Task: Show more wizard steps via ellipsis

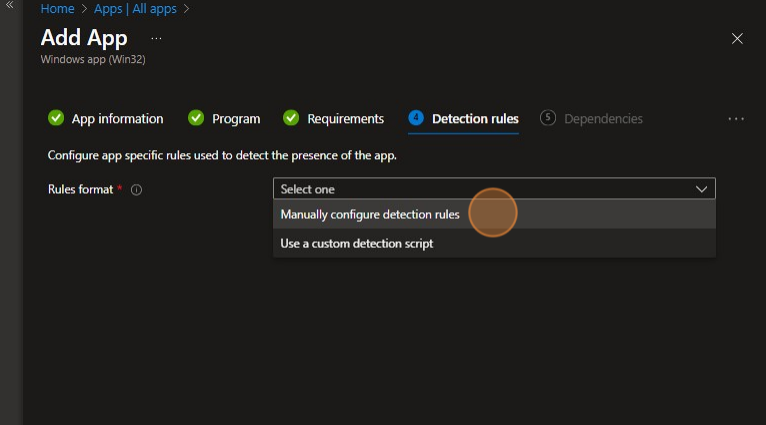Action: pyautogui.click(x=736, y=119)
